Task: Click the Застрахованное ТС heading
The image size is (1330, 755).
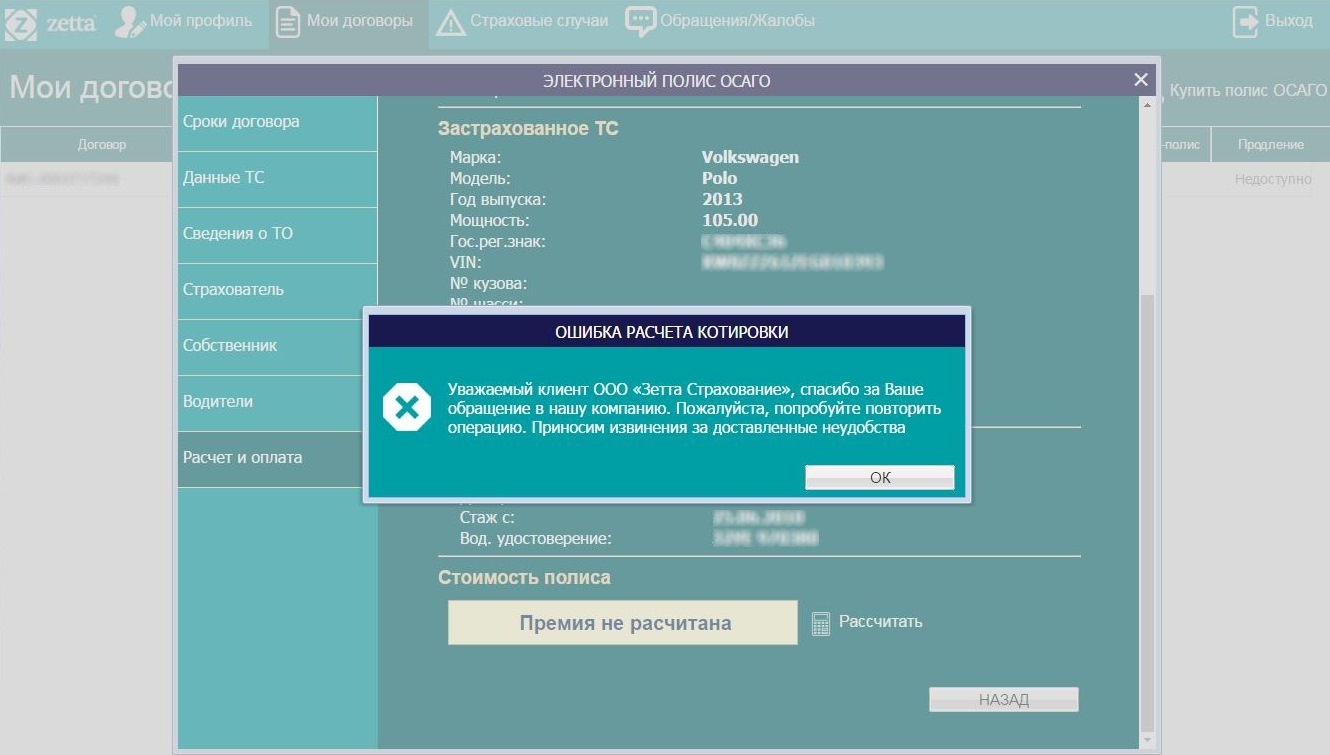Action: [528, 128]
